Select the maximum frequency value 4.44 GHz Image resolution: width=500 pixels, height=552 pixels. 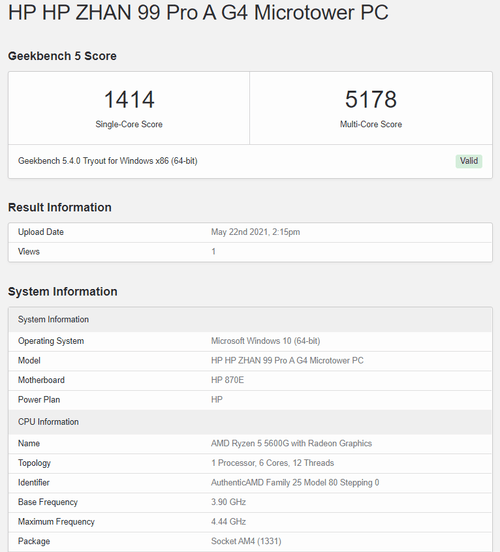click(x=229, y=522)
